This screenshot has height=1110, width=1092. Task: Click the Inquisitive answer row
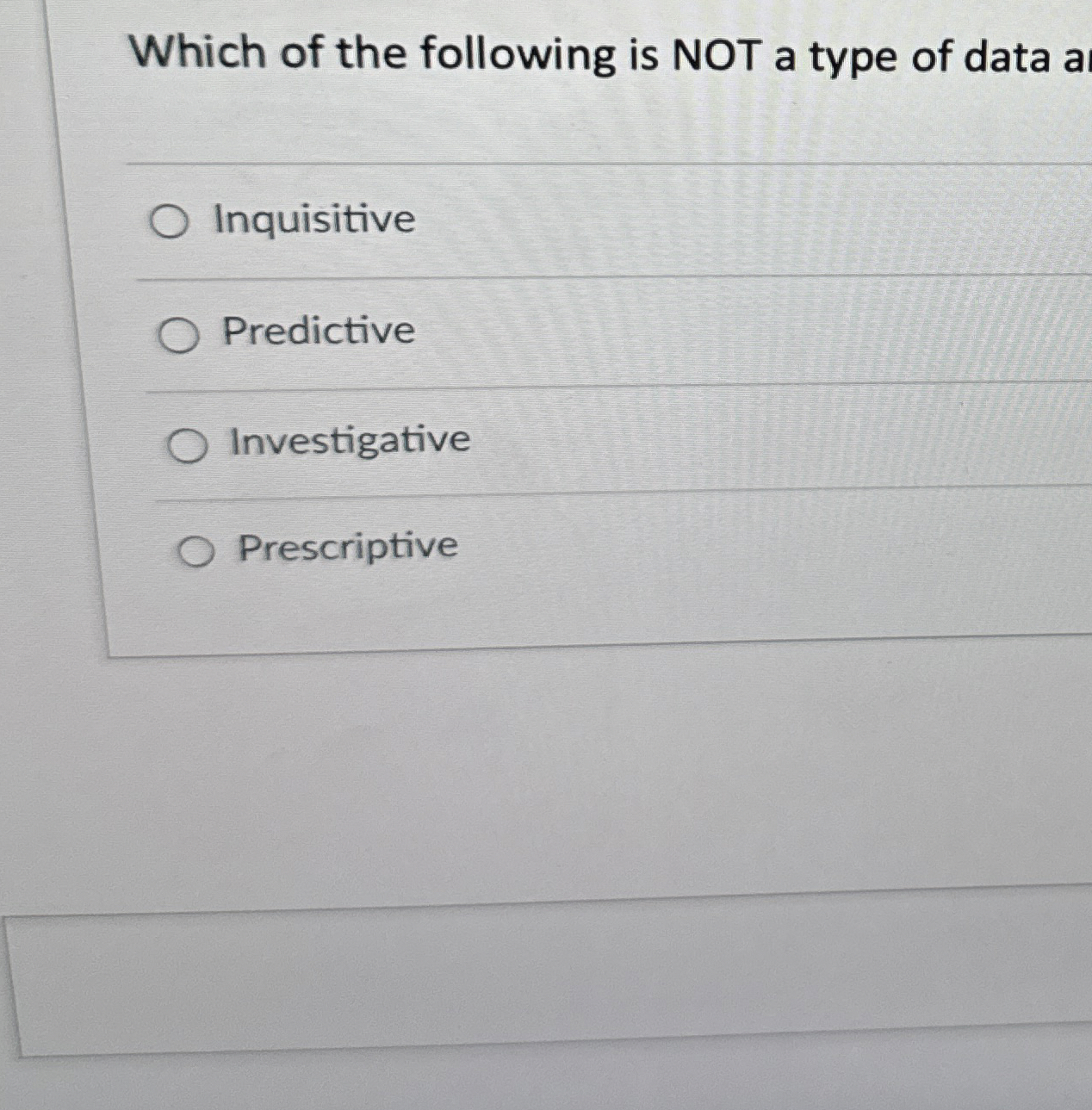pos(517,220)
